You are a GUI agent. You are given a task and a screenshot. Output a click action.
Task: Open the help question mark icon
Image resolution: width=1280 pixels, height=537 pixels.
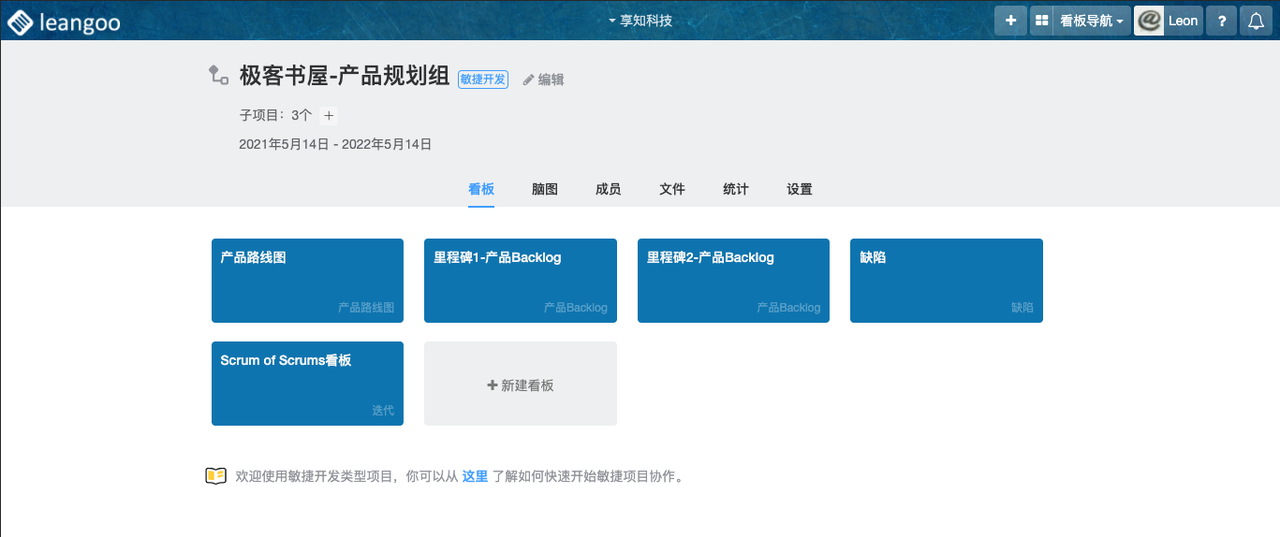[x=1221, y=21]
